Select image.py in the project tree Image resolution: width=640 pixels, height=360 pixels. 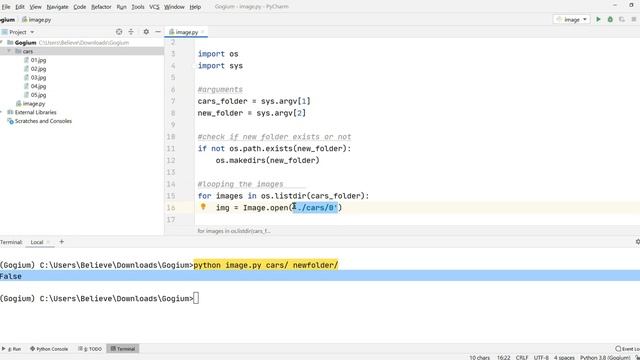(x=34, y=104)
